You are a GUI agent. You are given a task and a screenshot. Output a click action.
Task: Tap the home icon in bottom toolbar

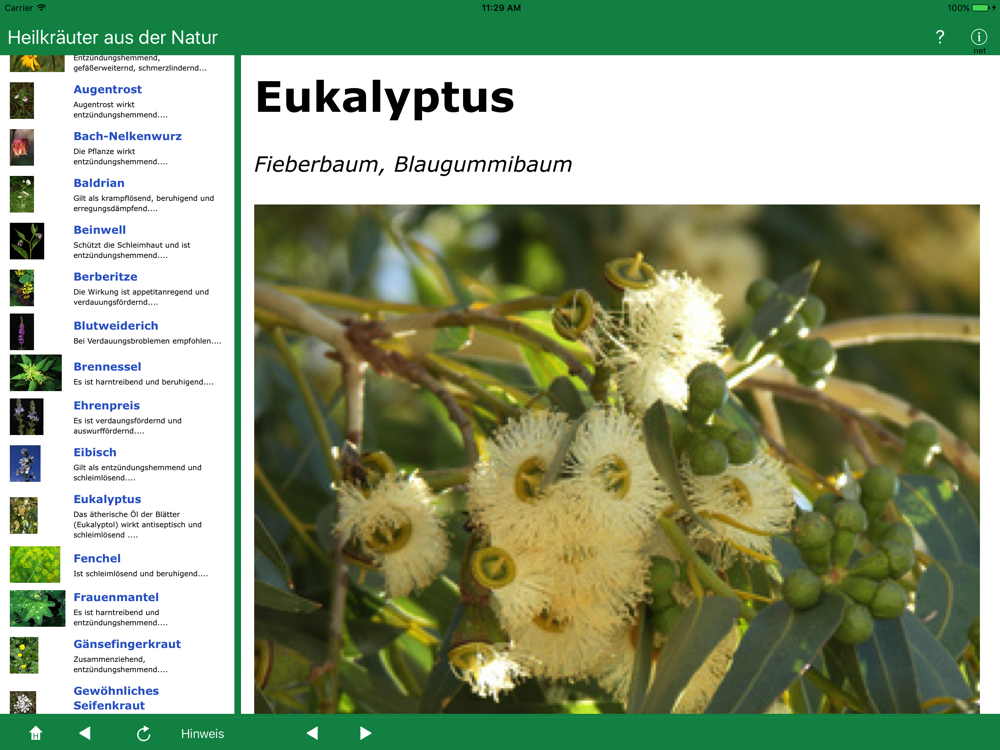36,733
